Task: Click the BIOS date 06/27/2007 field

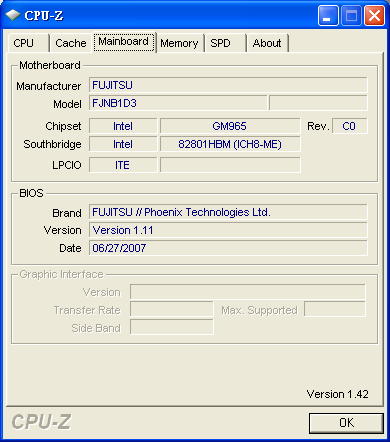Action: tap(228, 248)
